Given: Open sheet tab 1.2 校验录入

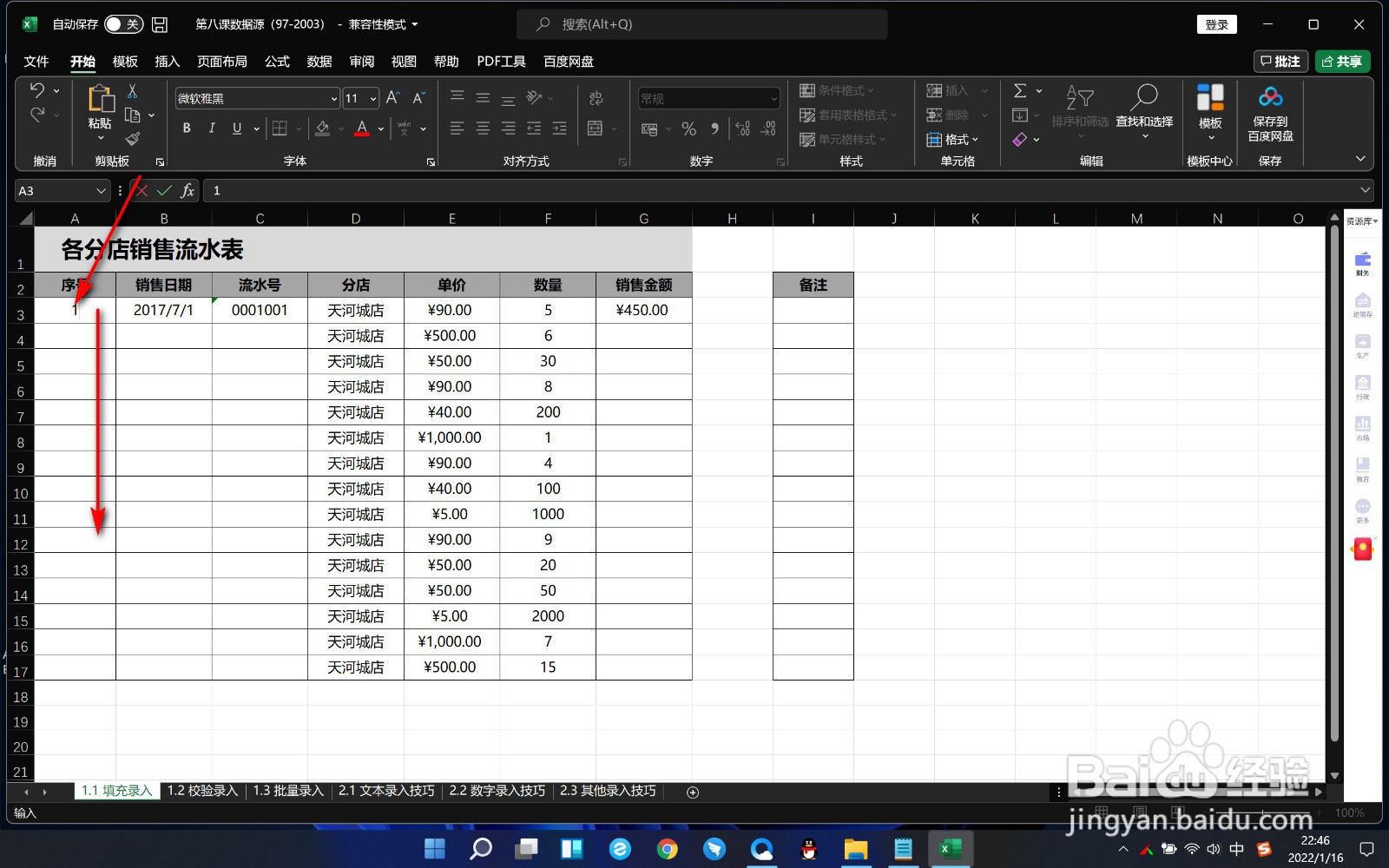Looking at the screenshot, I should [202, 791].
